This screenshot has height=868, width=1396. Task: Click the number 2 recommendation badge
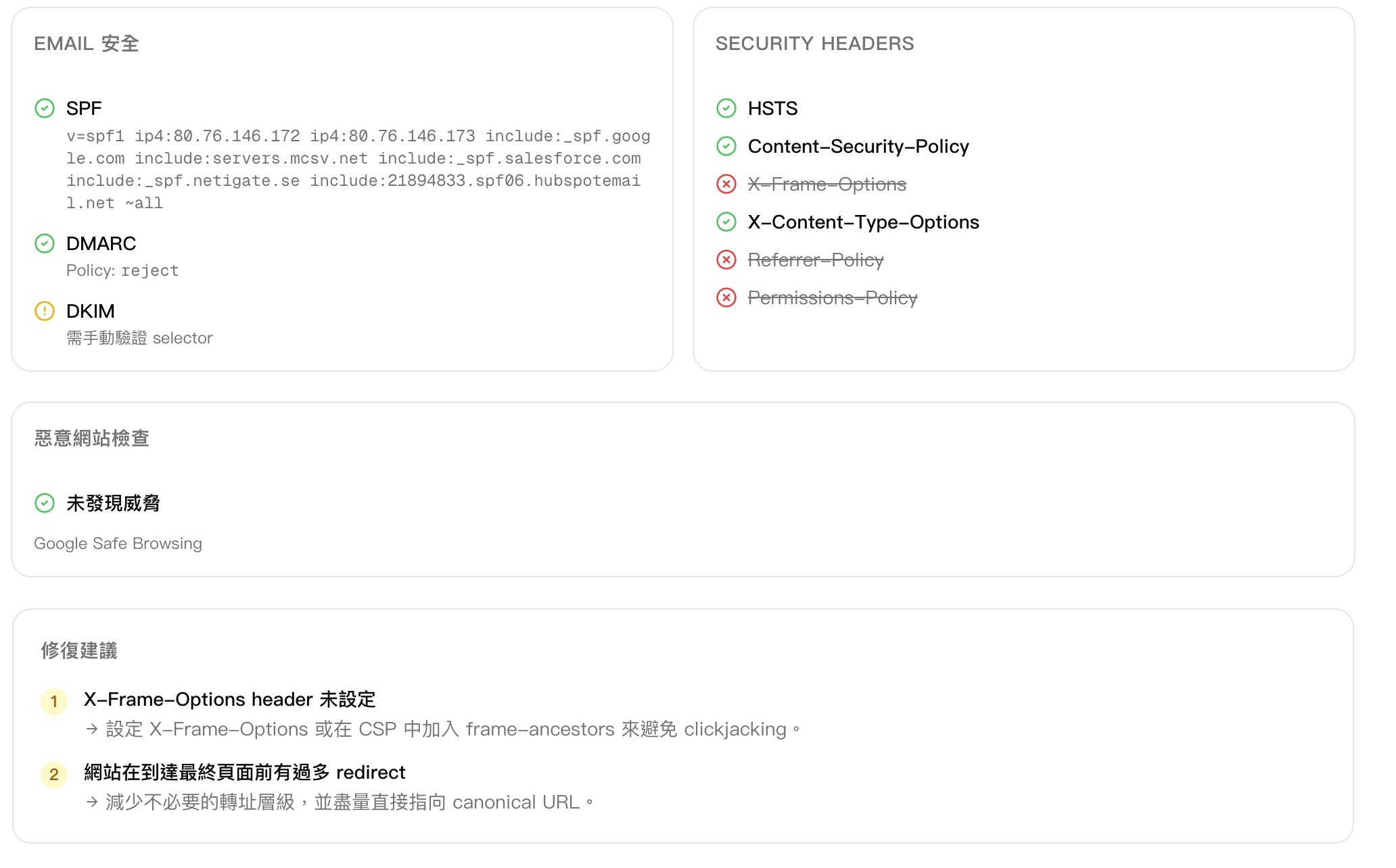click(x=54, y=774)
